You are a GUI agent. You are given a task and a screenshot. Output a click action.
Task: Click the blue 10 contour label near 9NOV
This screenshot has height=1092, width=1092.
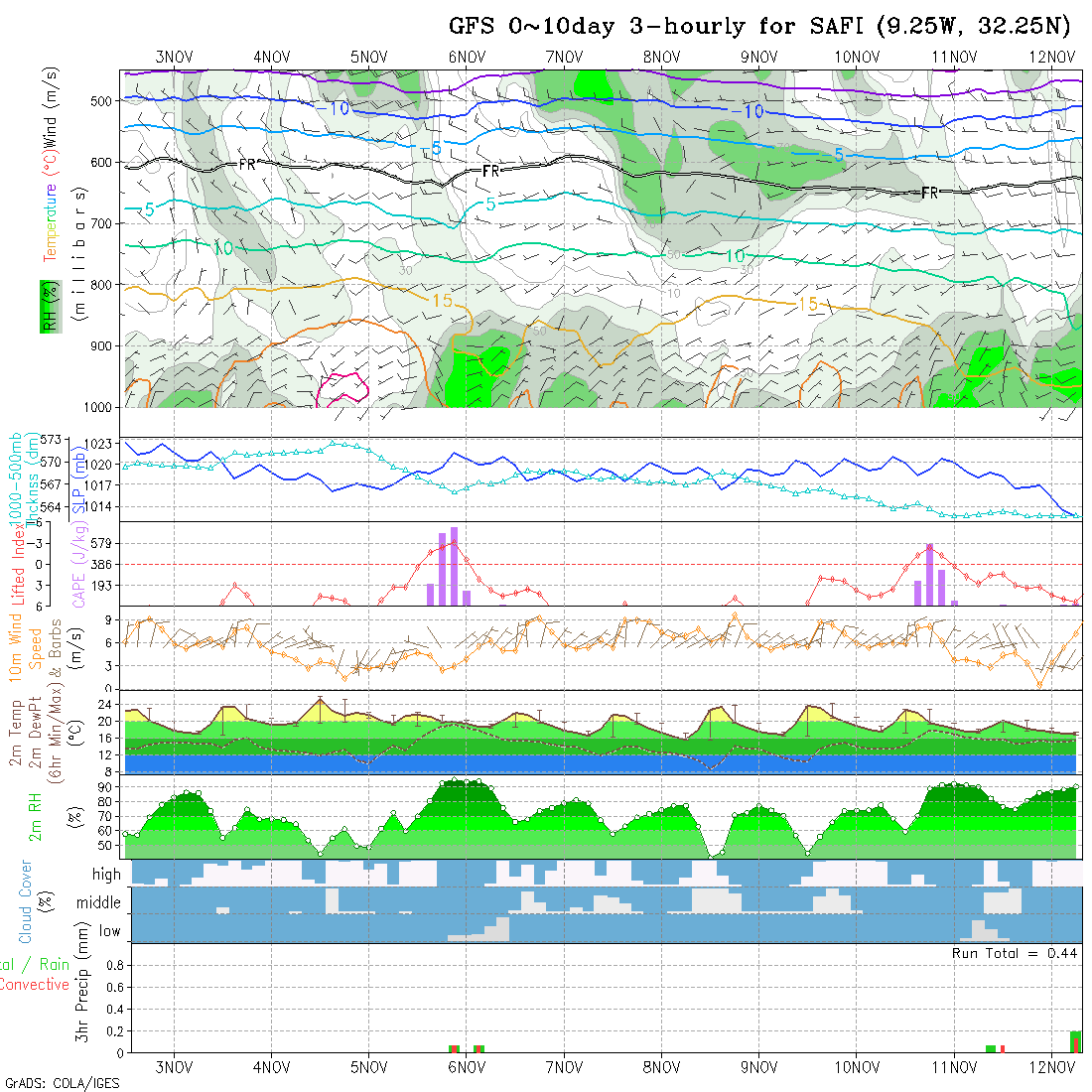753,112
